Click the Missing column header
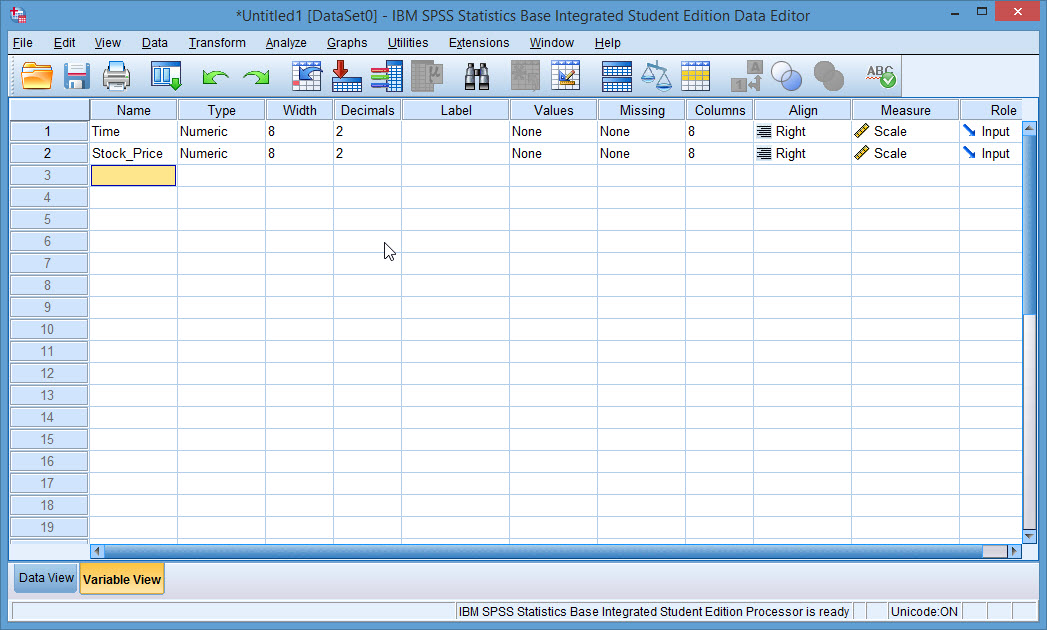1047x630 pixels. [x=642, y=110]
